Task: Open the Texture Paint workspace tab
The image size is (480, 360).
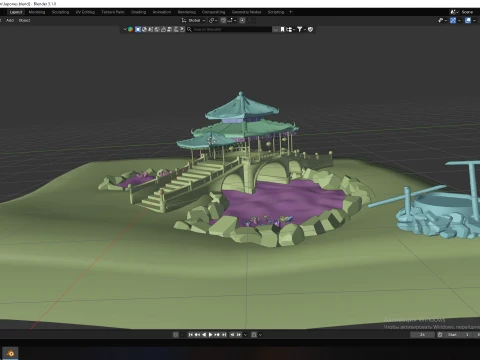Action: (113, 12)
